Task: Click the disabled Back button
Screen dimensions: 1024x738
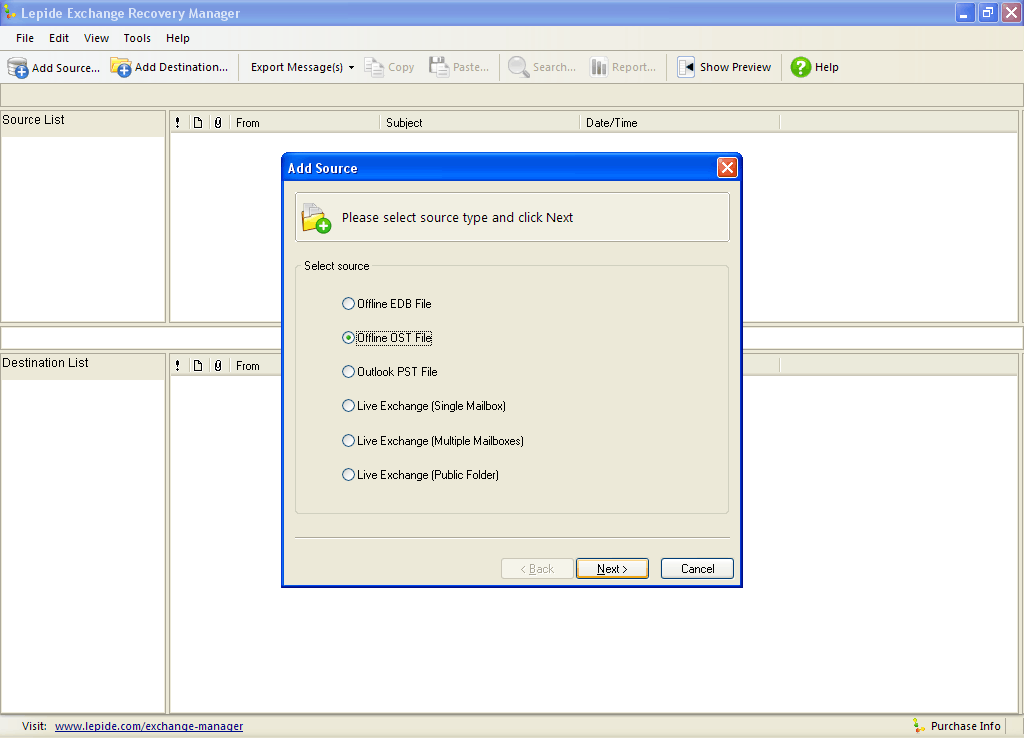Action: click(x=537, y=569)
